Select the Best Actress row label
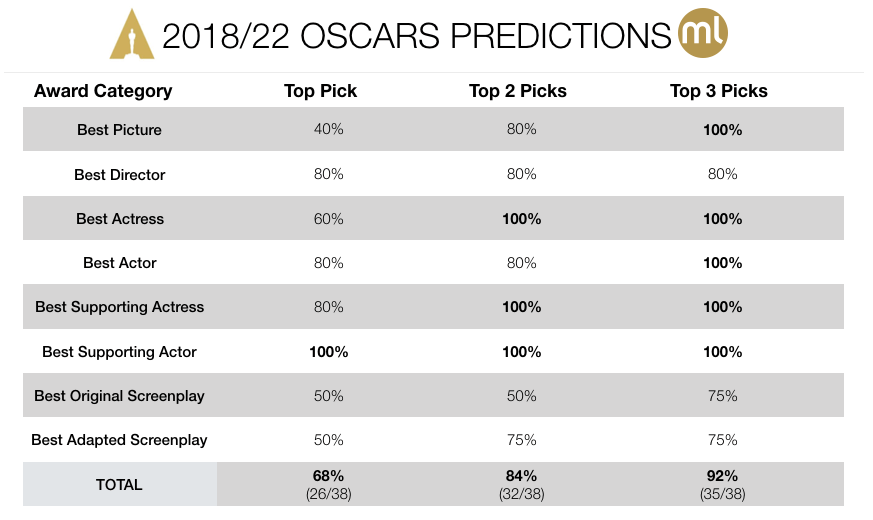The width and height of the screenshot is (873, 520). (119, 219)
